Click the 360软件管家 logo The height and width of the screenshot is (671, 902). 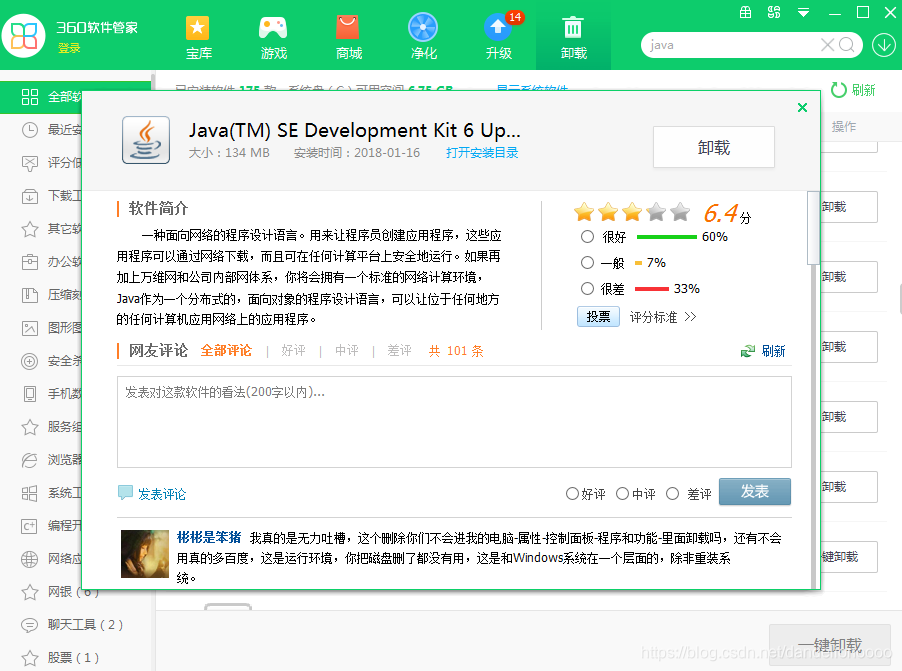[24, 36]
